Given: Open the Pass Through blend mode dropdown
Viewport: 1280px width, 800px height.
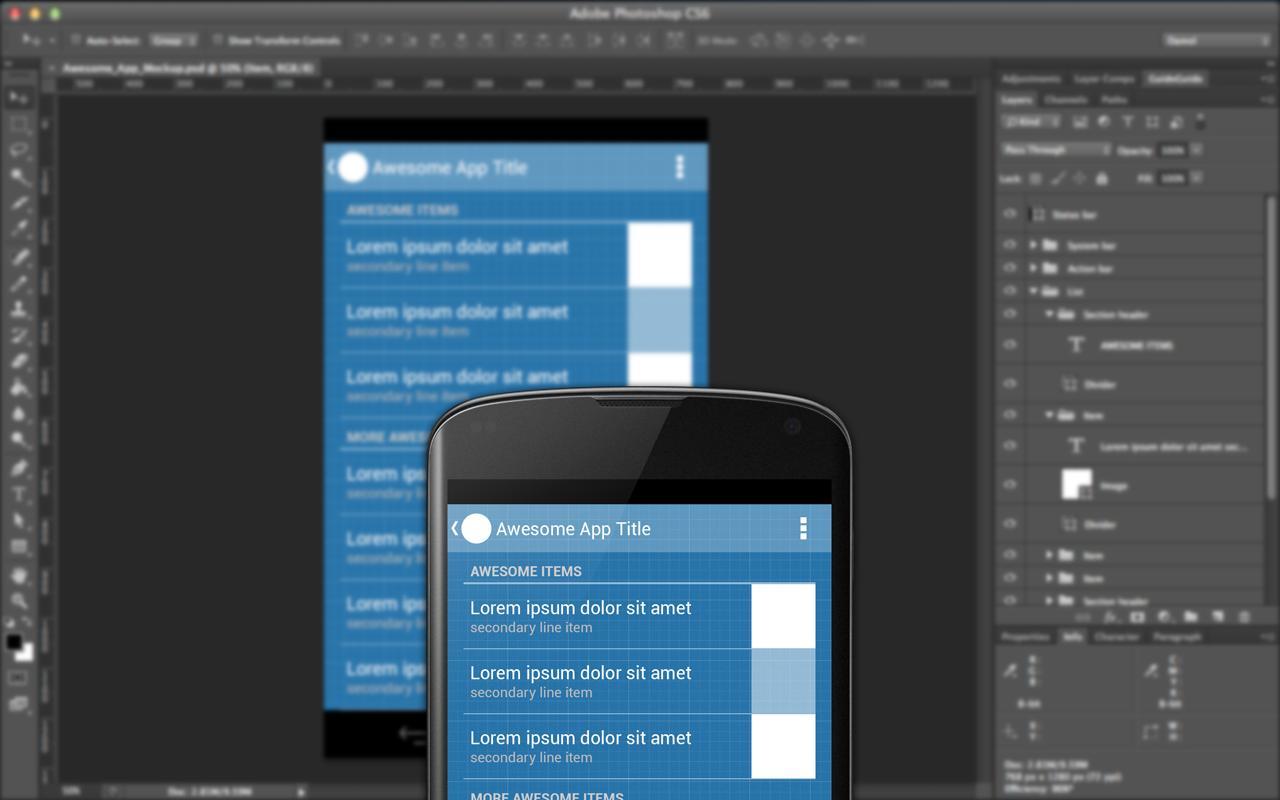Looking at the screenshot, I should coord(1056,150).
